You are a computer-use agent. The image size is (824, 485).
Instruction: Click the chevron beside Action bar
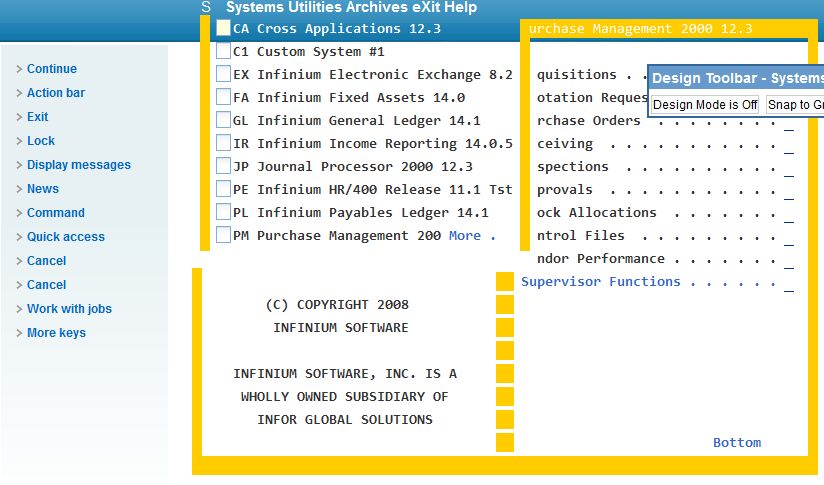(x=19, y=93)
